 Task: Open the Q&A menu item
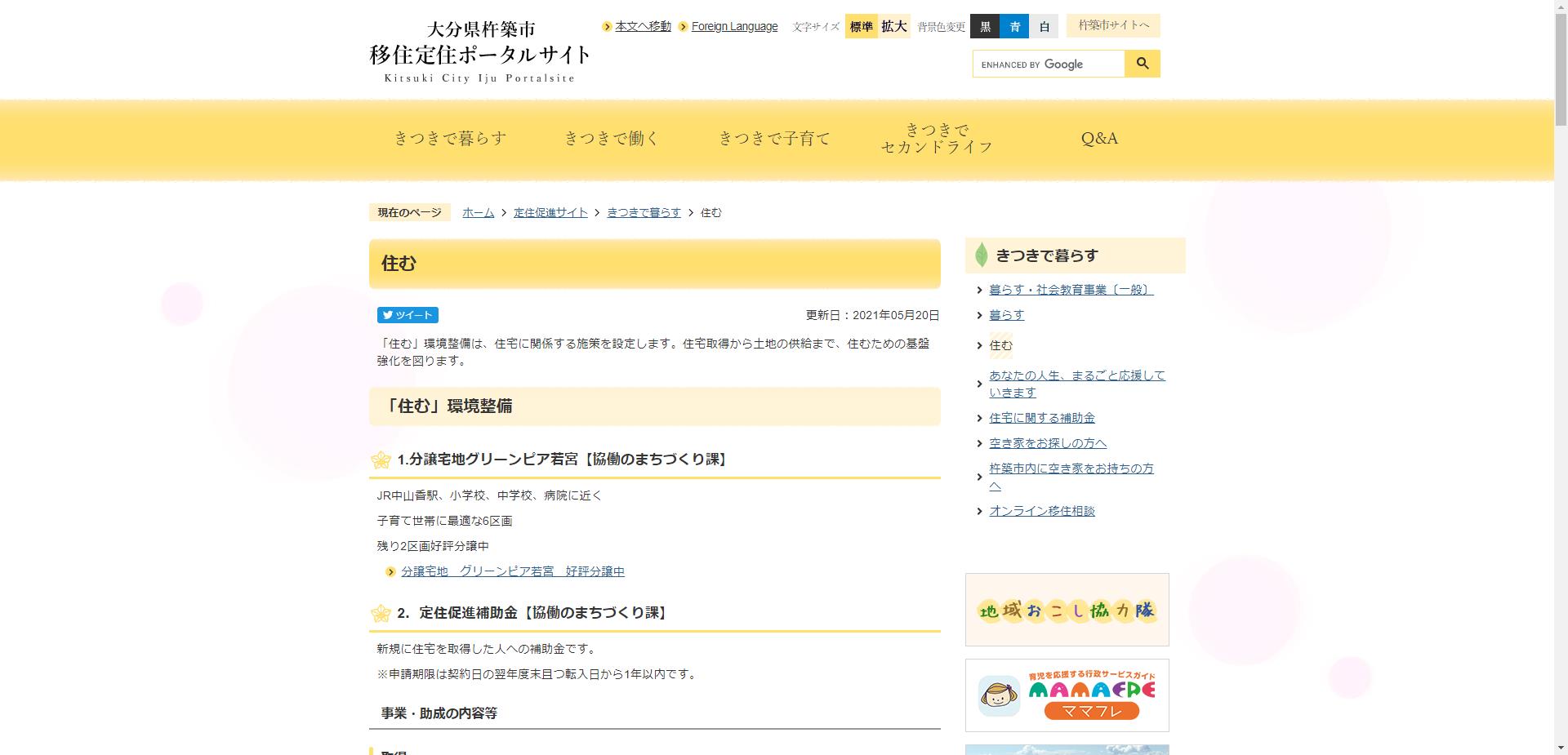(1099, 138)
